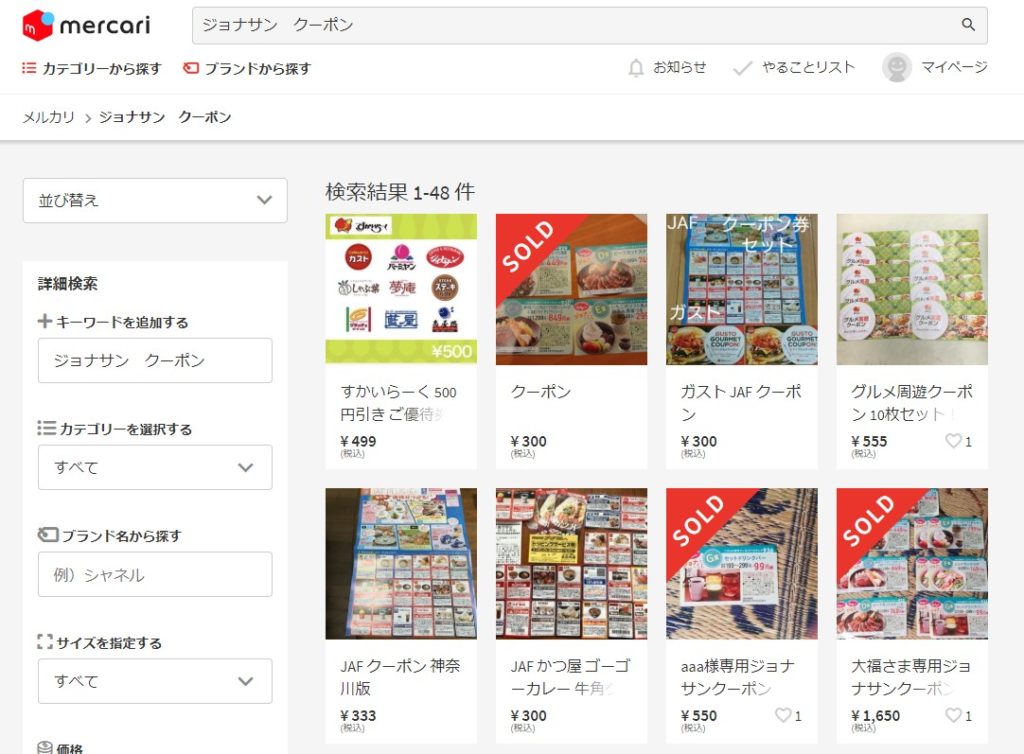
Task: Click the brand name input field
Action: point(155,574)
